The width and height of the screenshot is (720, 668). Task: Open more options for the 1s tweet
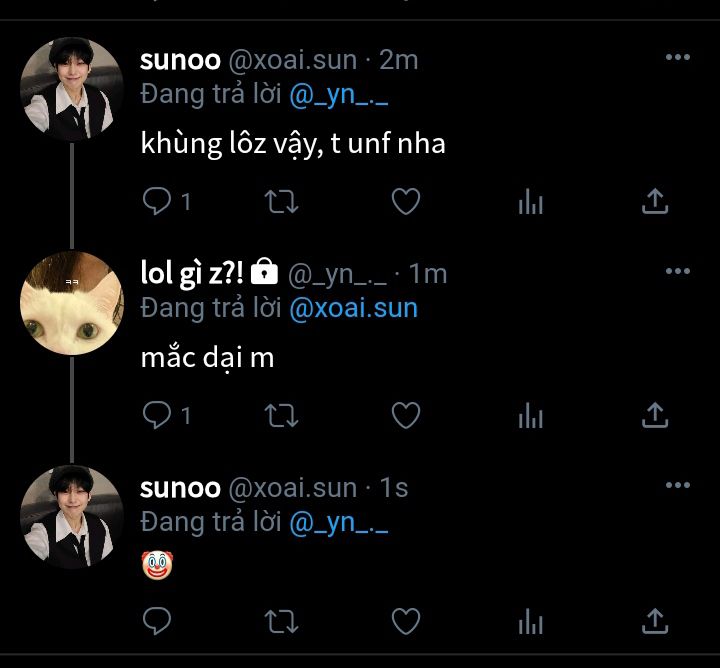point(678,485)
